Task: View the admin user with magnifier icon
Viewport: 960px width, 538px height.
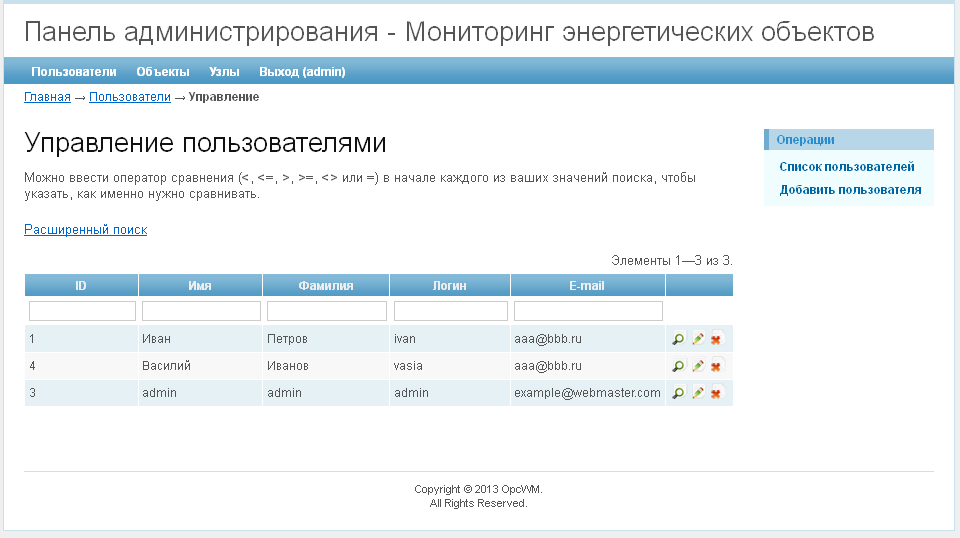Action: (678, 392)
